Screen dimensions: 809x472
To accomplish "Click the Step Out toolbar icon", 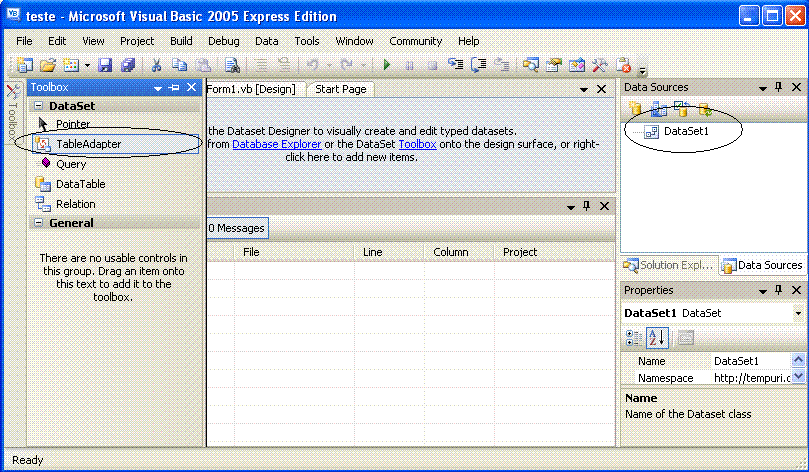I will pos(501,65).
